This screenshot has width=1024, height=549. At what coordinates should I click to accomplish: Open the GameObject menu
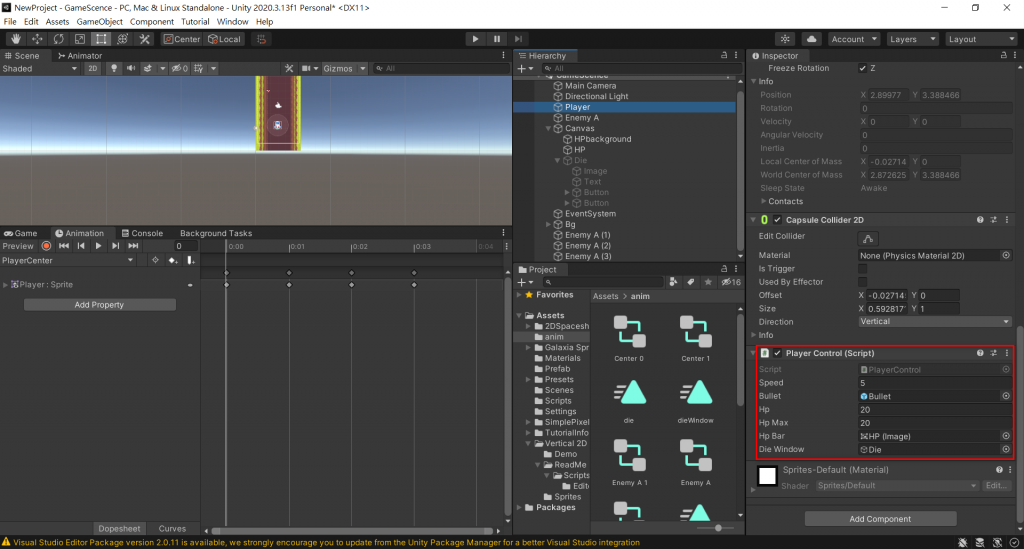pyautogui.click(x=99, y=22)
